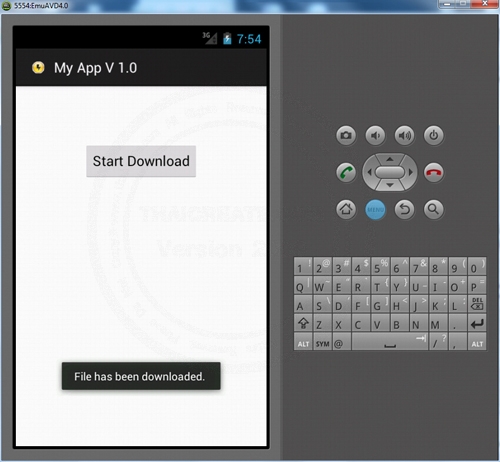This screenshot has width=500, height=462.
Task: Minimize the emulator window
Action: 447,4
